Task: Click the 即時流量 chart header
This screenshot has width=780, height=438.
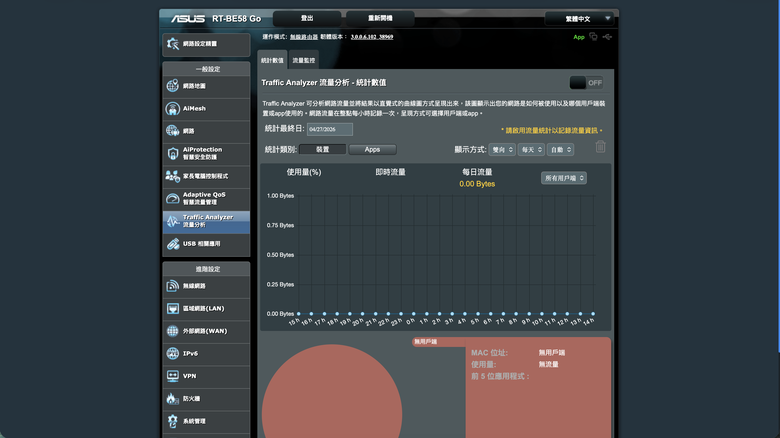Action: tap(390, 172)
